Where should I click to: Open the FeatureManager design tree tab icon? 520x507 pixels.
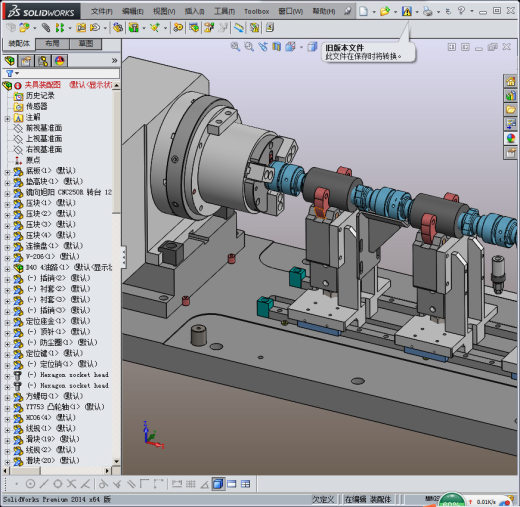pyautogui.click(x=10, y=61)
